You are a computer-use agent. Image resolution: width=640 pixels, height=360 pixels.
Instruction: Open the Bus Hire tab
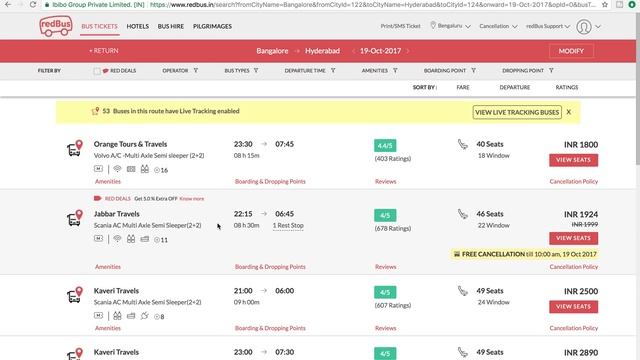171,26
